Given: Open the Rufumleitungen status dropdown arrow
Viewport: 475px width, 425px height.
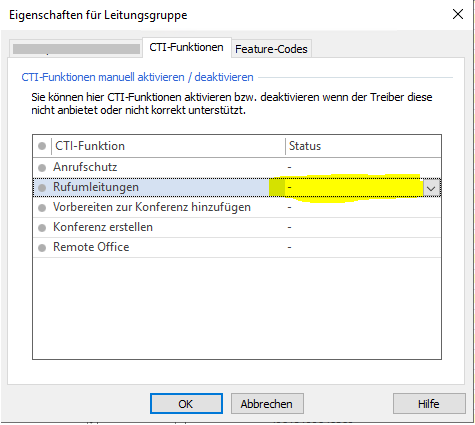Looking at the screenshot, I should [x=431, y=188].
